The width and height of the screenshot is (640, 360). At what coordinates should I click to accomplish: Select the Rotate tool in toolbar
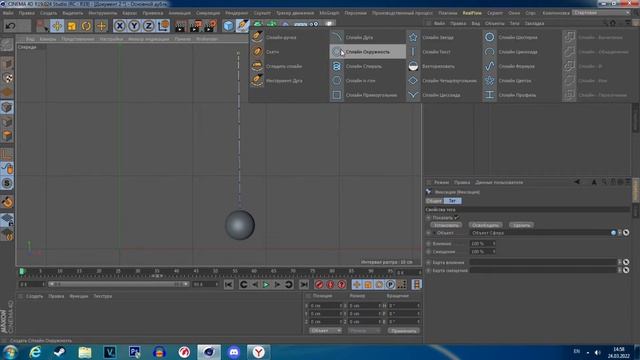click(x=86, y=26)
